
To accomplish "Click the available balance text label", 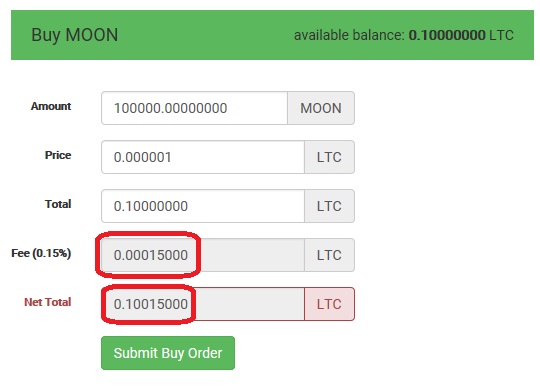I will tap(349, 35).
